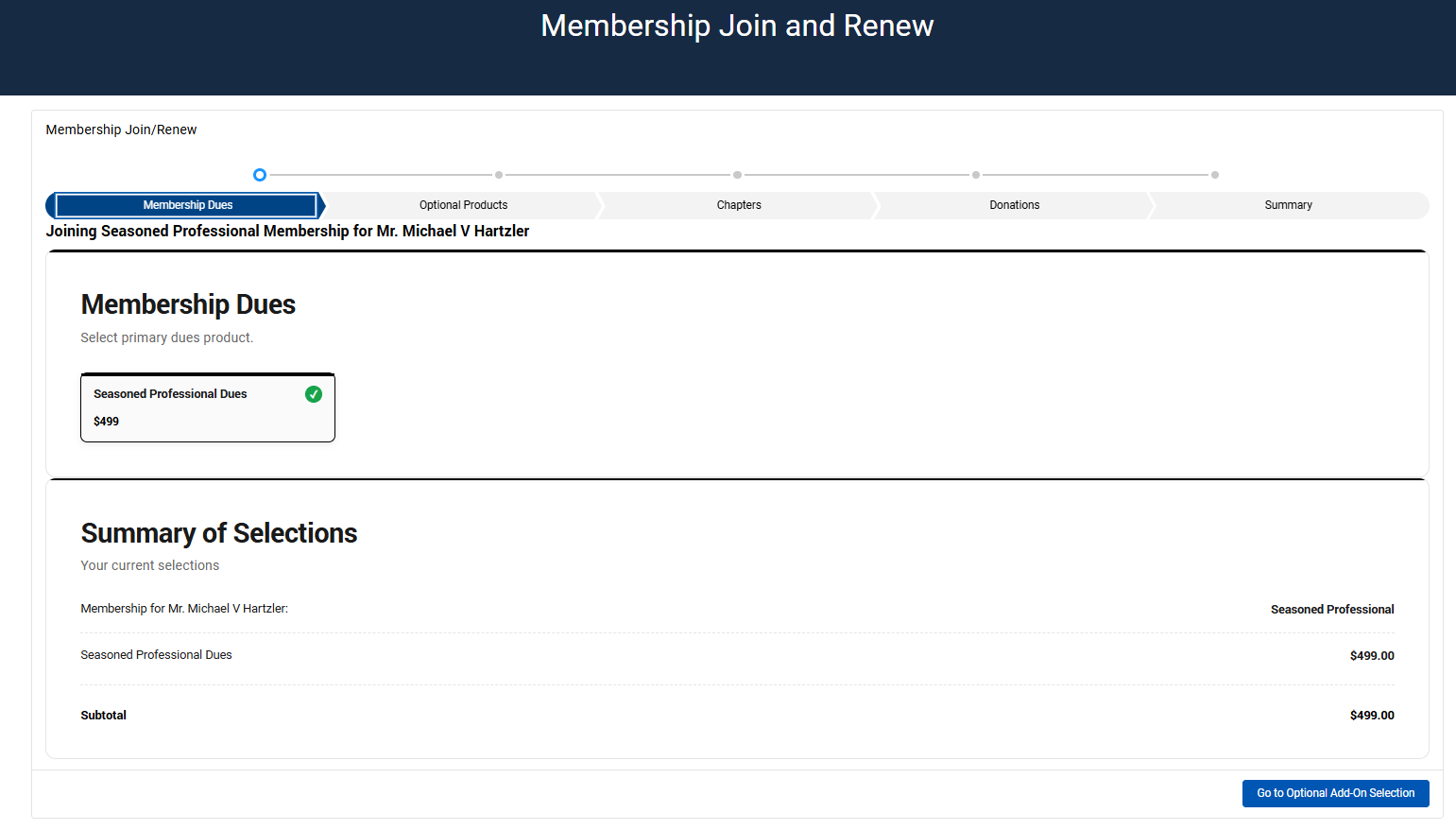Click the bold Seasoned Professional membership value
The width and height of the screenshot is (1456, 830).
(1331, 610)
